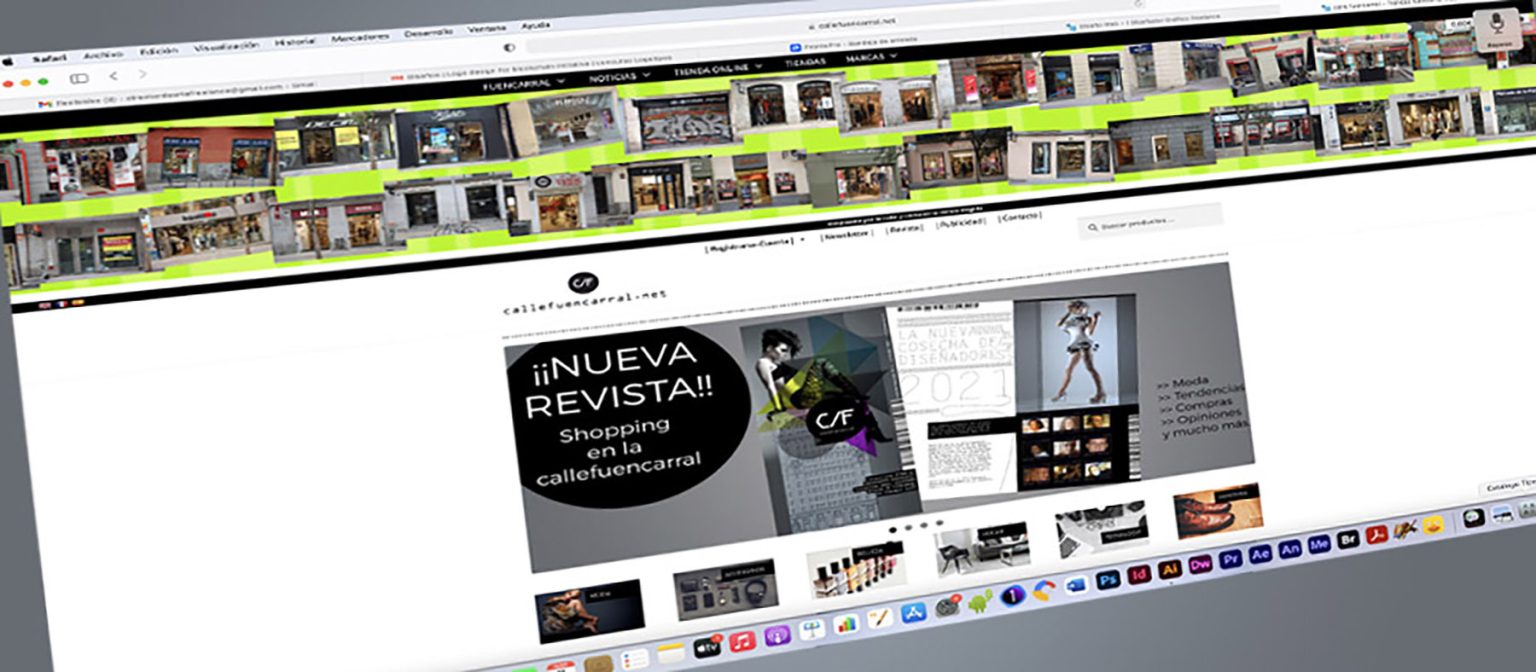Image resolution: width=1536 pixels, height=672 pixels.
Task: Expand the TIENDA ONLINE dropdown
Action: pos(717,69)
